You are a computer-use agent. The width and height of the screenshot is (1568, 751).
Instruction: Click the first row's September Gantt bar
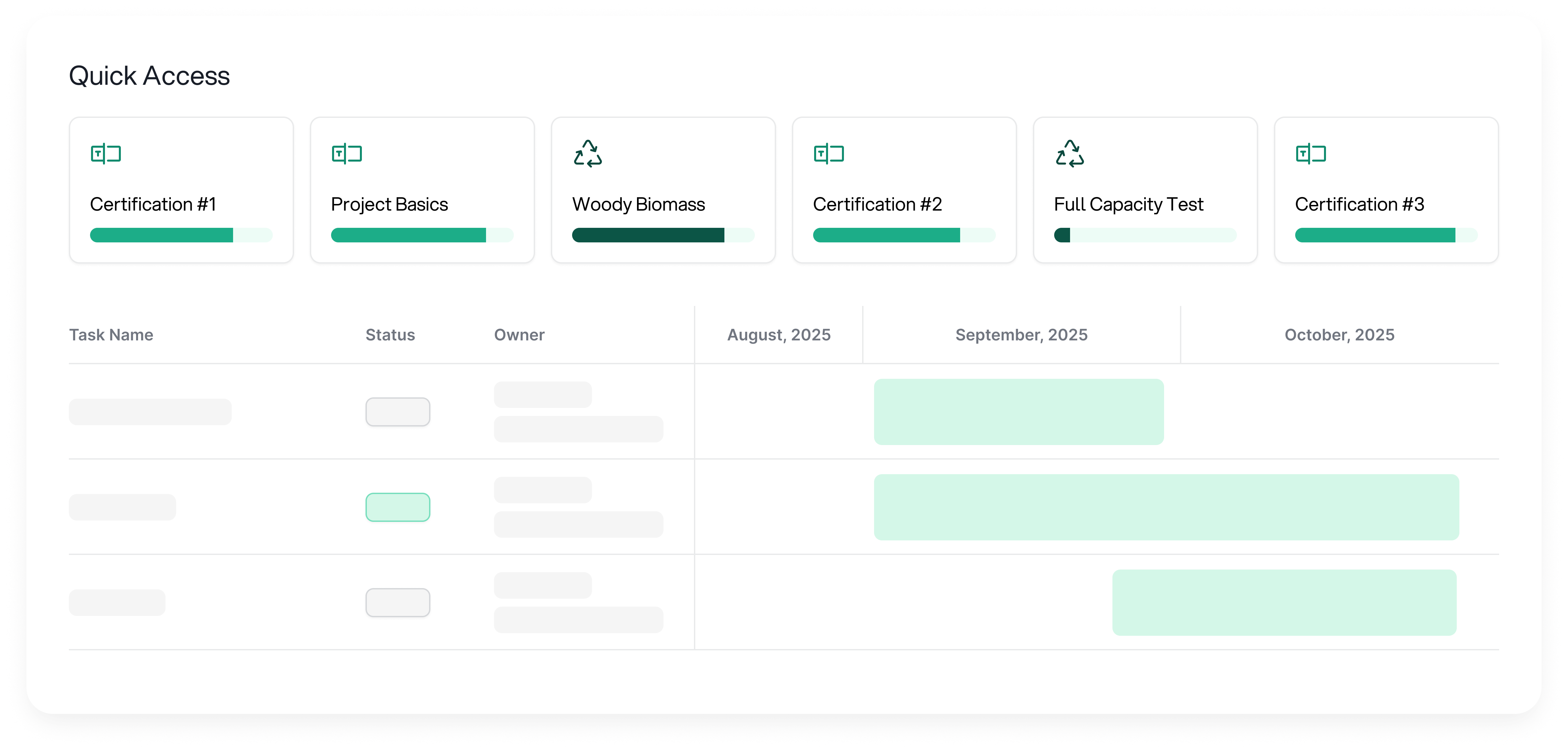tap(1018, 412)
